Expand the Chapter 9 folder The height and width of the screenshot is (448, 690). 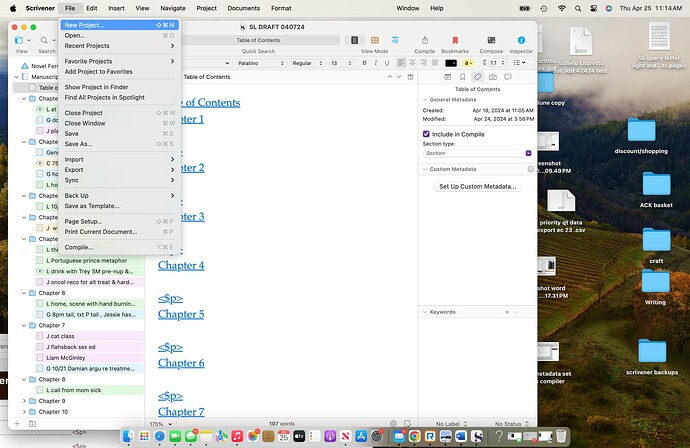point(24,401)
